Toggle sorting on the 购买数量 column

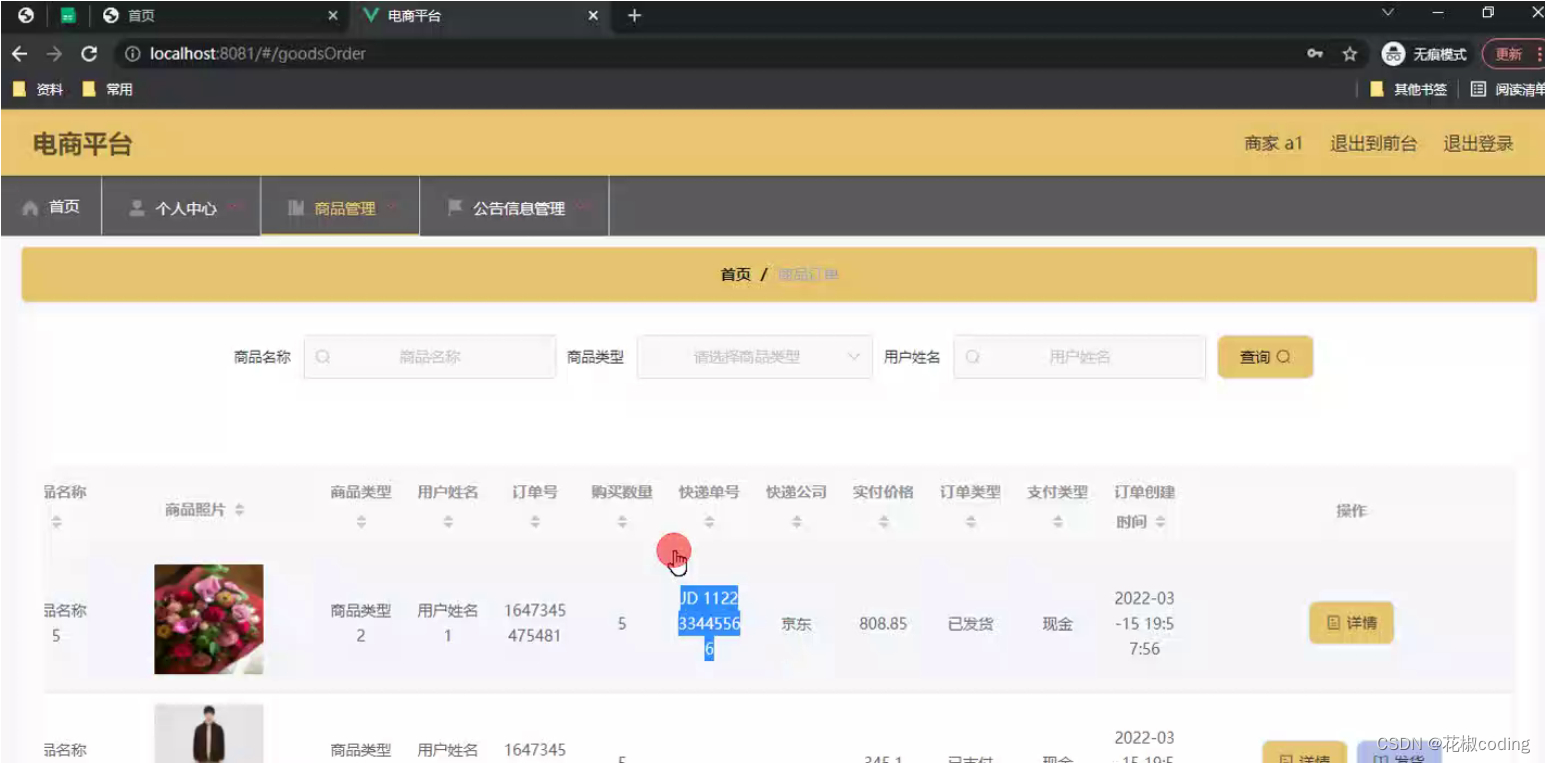point(621,519)
